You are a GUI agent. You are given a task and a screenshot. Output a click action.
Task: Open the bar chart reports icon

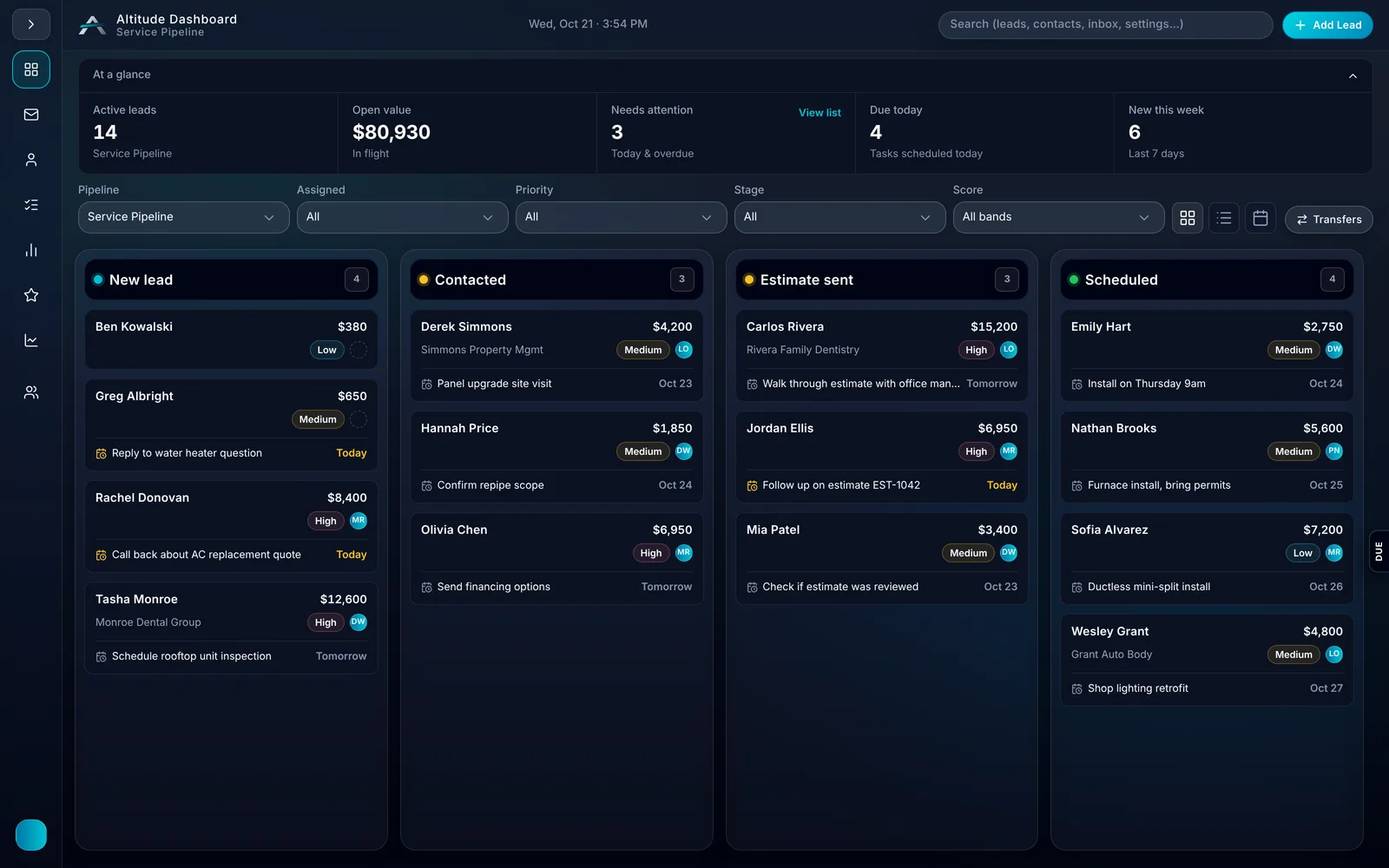pyautogui.click(x=31, y=250)
